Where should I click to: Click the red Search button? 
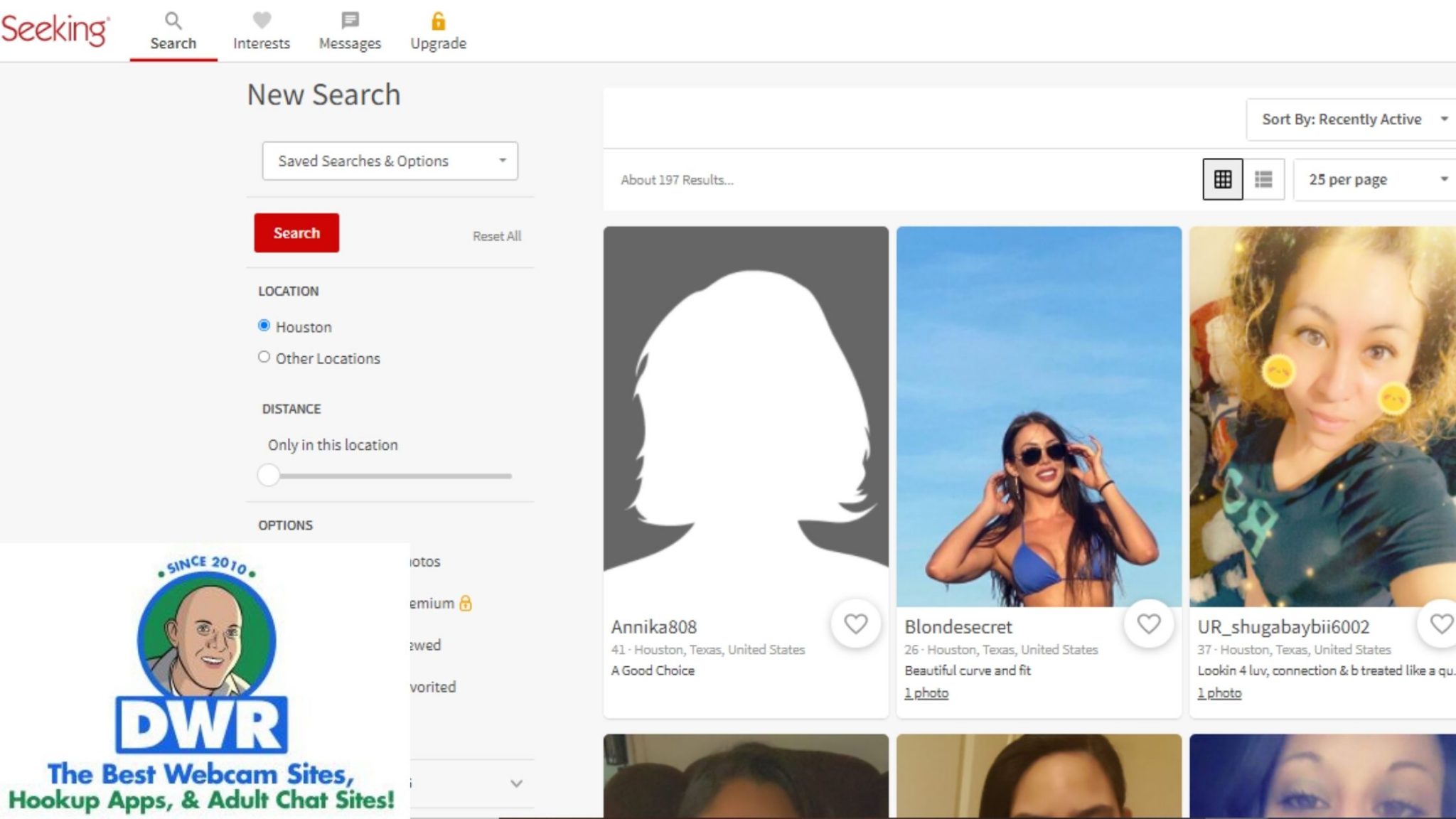pyautogui.click(x=296, y=232)
